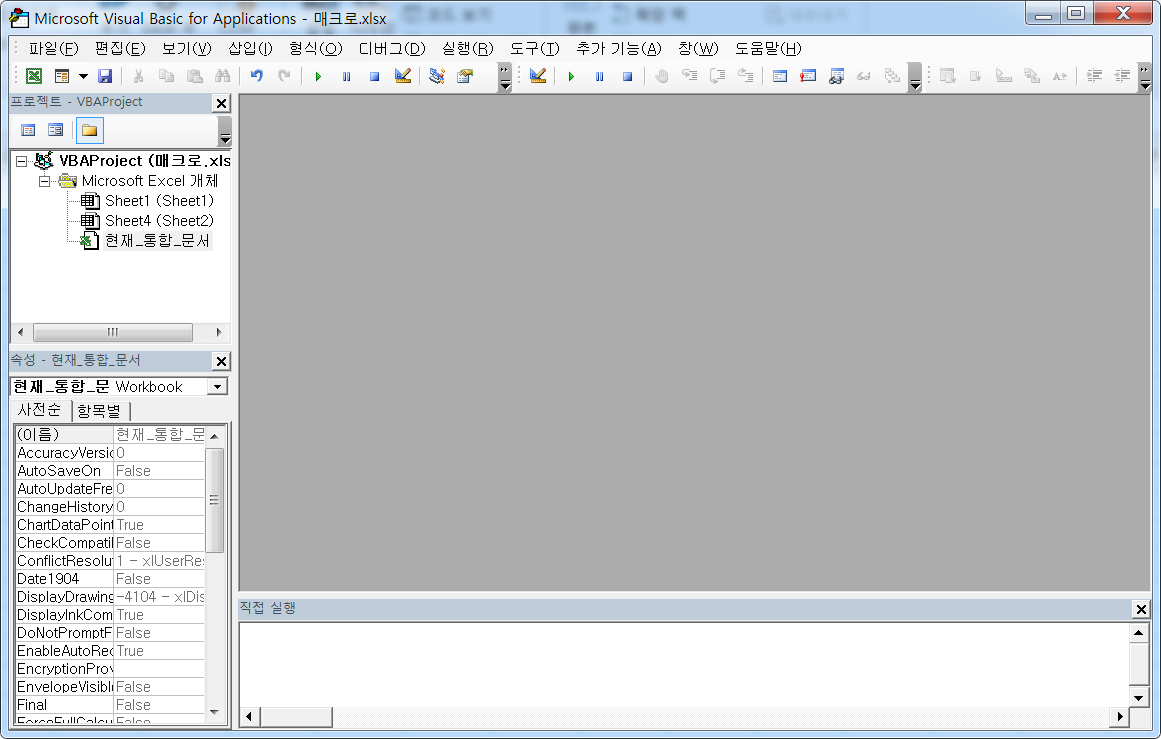Switch back to Microsoft Excel view
The width and height of the screenshot is (1161, 739).
[x=31, y=75]
